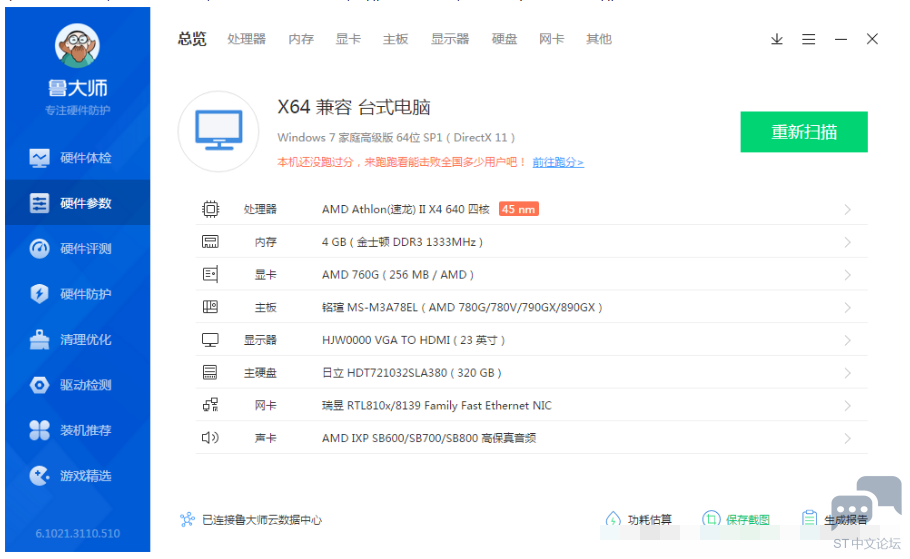Follow the 前往跑分> link
910x559 pixels.
[558, 162]
